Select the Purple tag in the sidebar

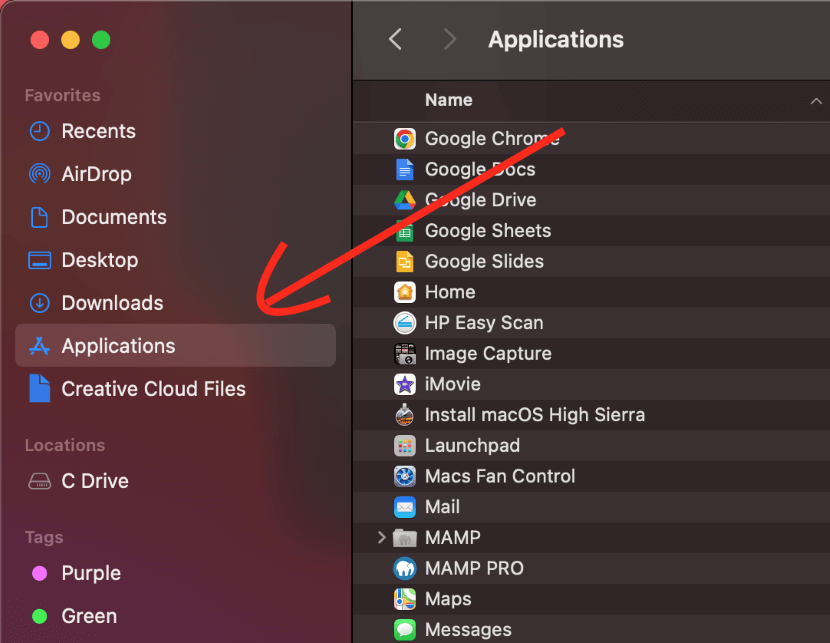pos(89,573)
